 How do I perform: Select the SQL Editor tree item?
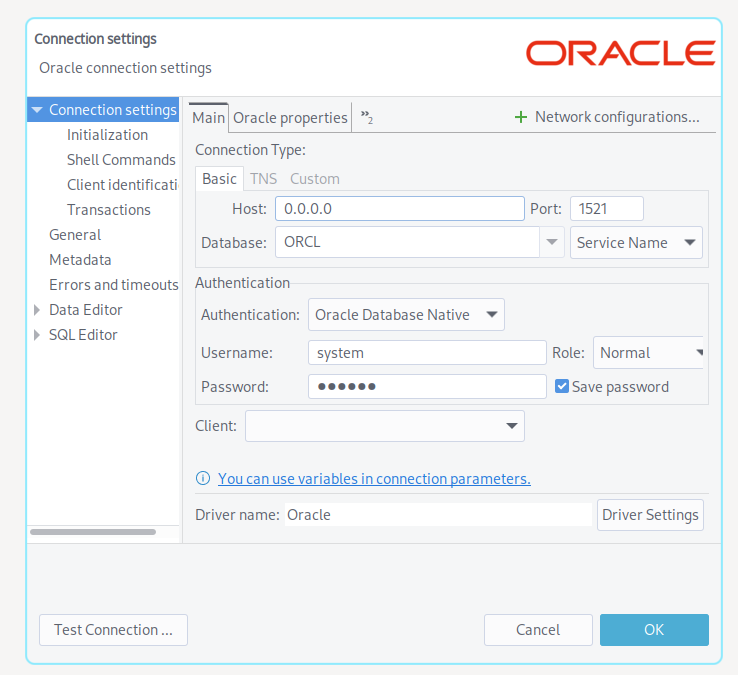[x=83, y=335]
